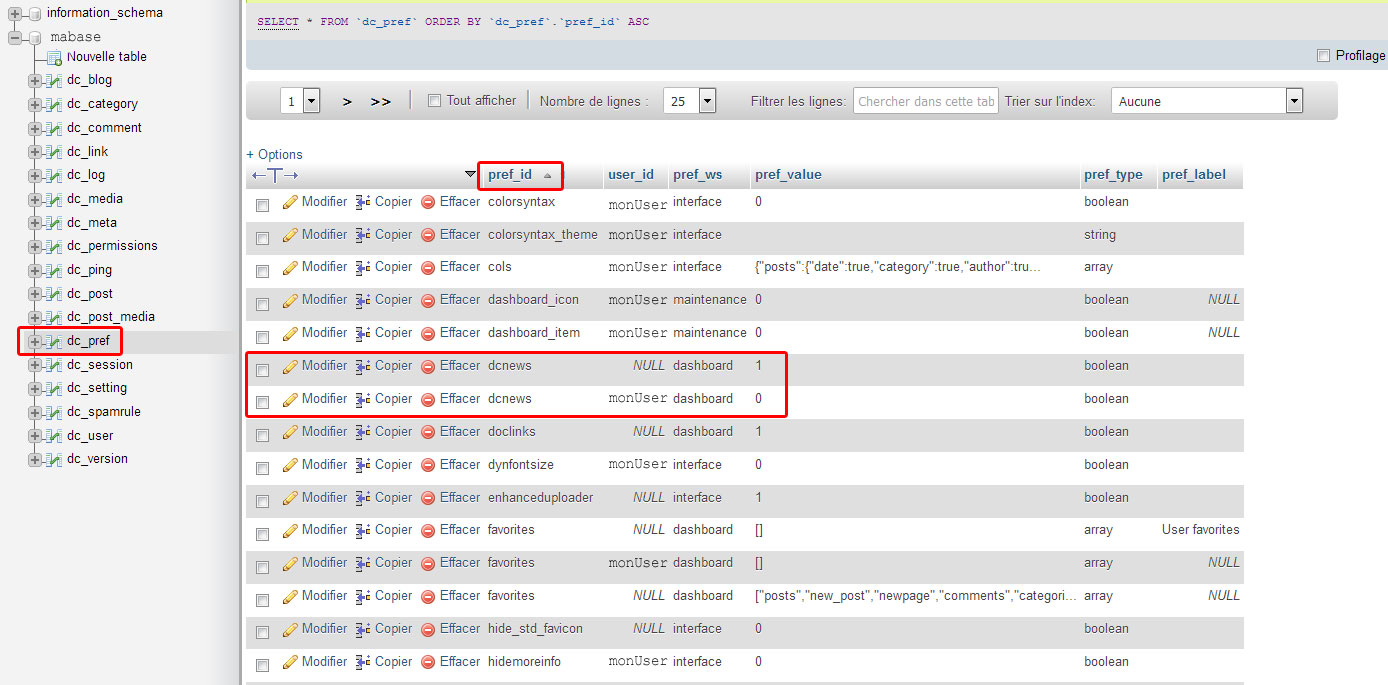Click the ascending sort arrow on pref_id
The image size is (1388, 685).
click(x=547, y=175)
